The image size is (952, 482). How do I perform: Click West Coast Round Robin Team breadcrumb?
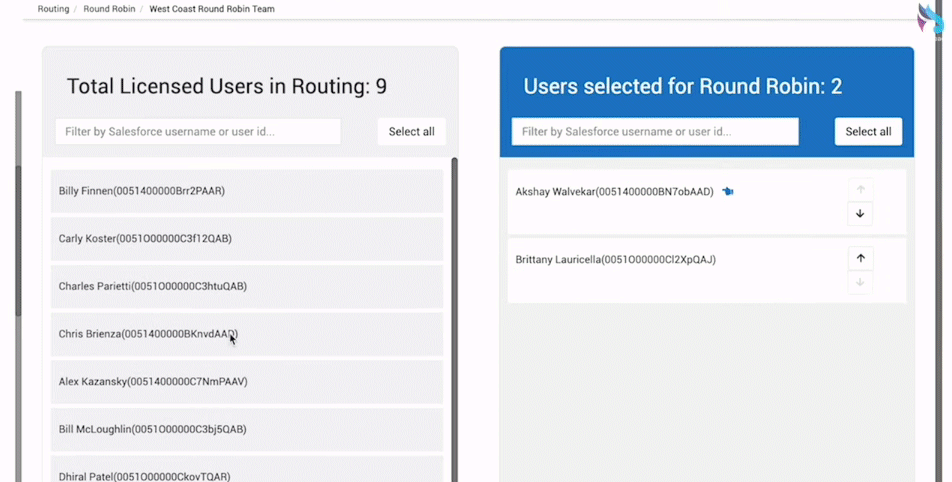click(x=212, y=9)
